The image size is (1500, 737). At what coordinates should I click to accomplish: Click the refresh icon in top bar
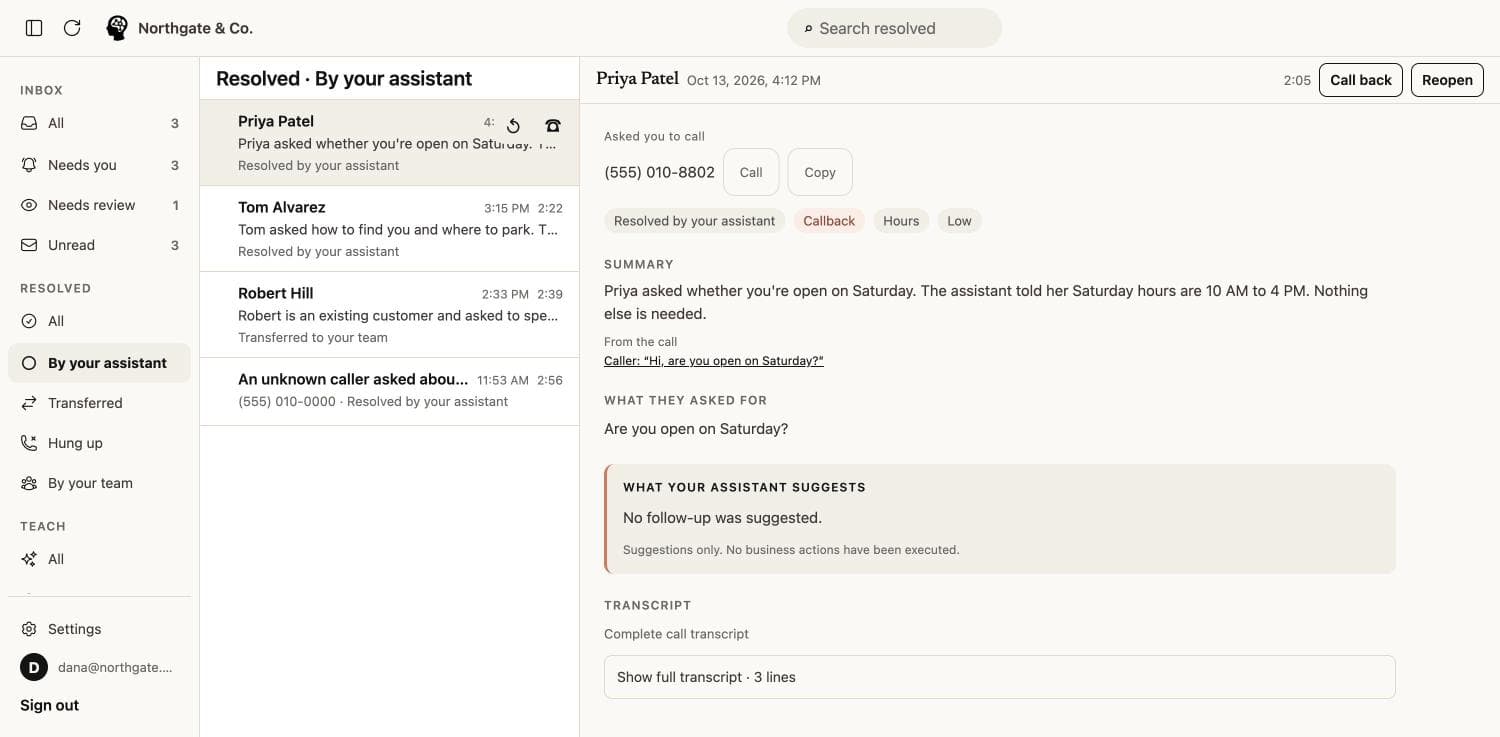(72, 28)
